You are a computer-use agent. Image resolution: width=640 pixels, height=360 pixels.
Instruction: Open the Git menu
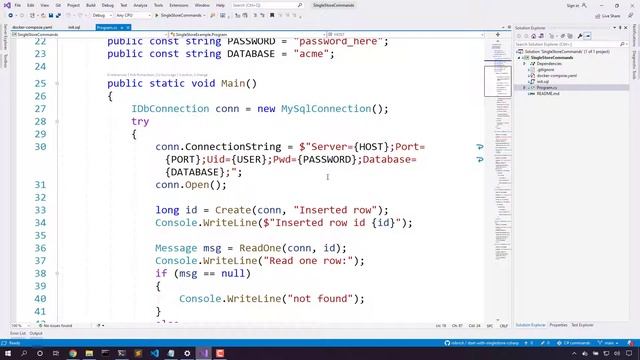pyautogui.click(x=58, y=5)
